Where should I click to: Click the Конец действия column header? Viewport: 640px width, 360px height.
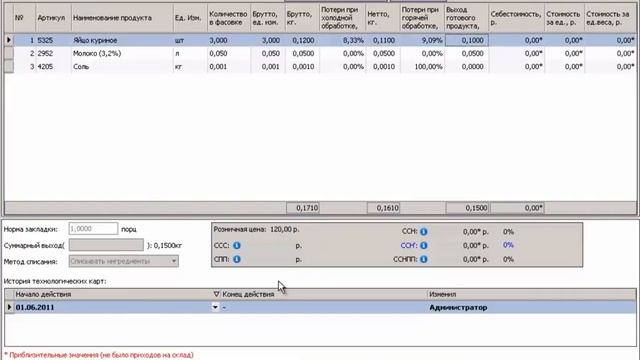point(324,294)
